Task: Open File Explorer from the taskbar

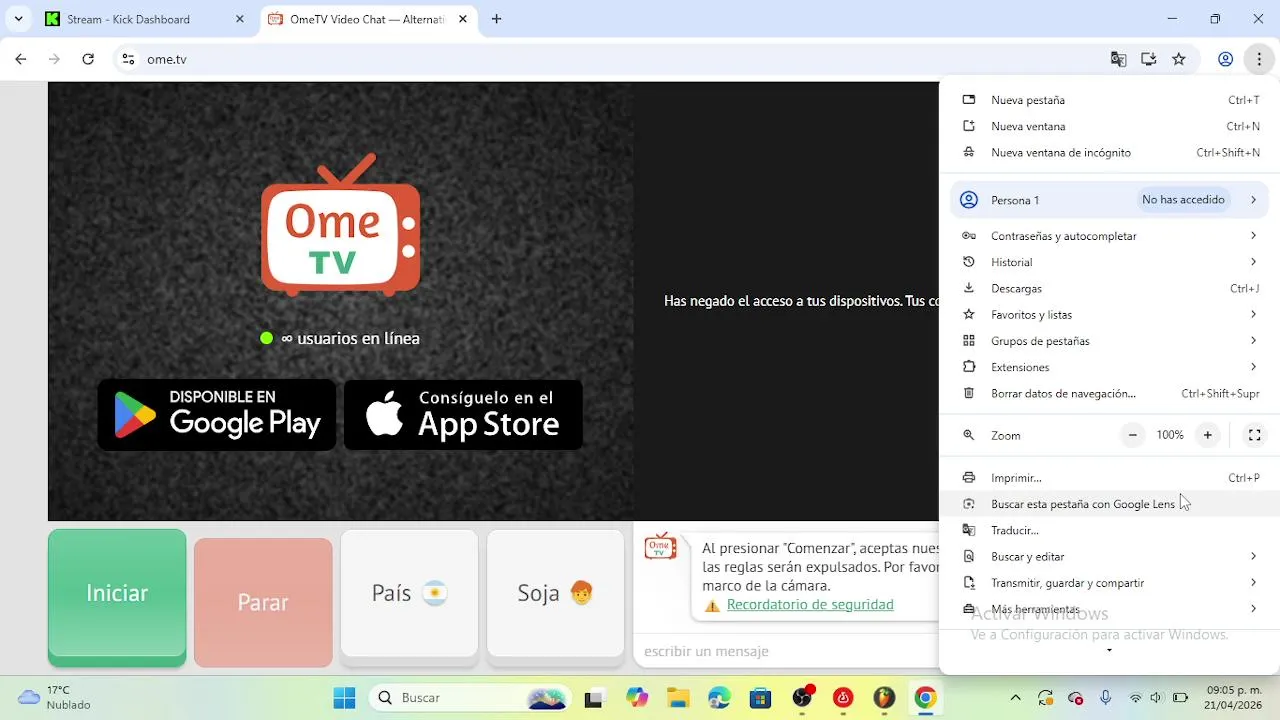Action: [x=678, y=698]
